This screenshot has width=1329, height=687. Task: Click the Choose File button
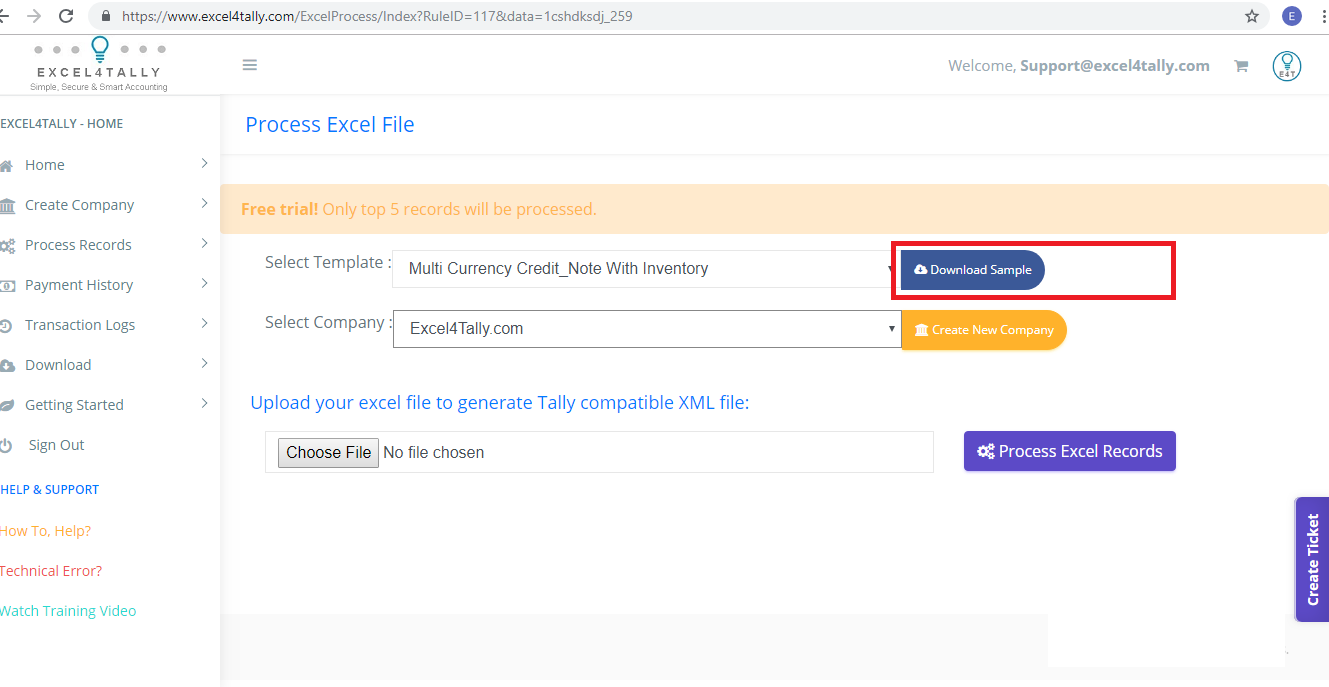(328, 453)
